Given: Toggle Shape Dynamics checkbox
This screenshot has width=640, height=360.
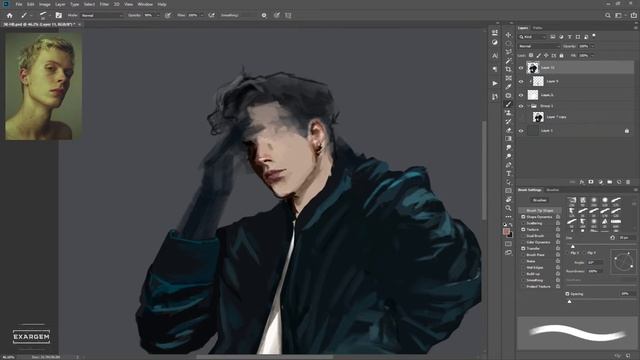Looking at the screenshot, I should (523, 217).
